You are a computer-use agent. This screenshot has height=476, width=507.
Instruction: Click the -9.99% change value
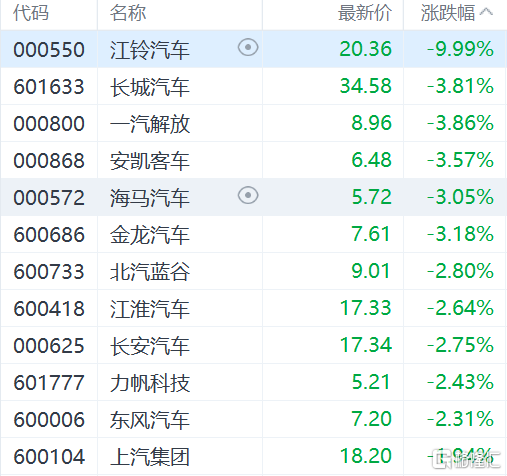(x=460, y=49)
